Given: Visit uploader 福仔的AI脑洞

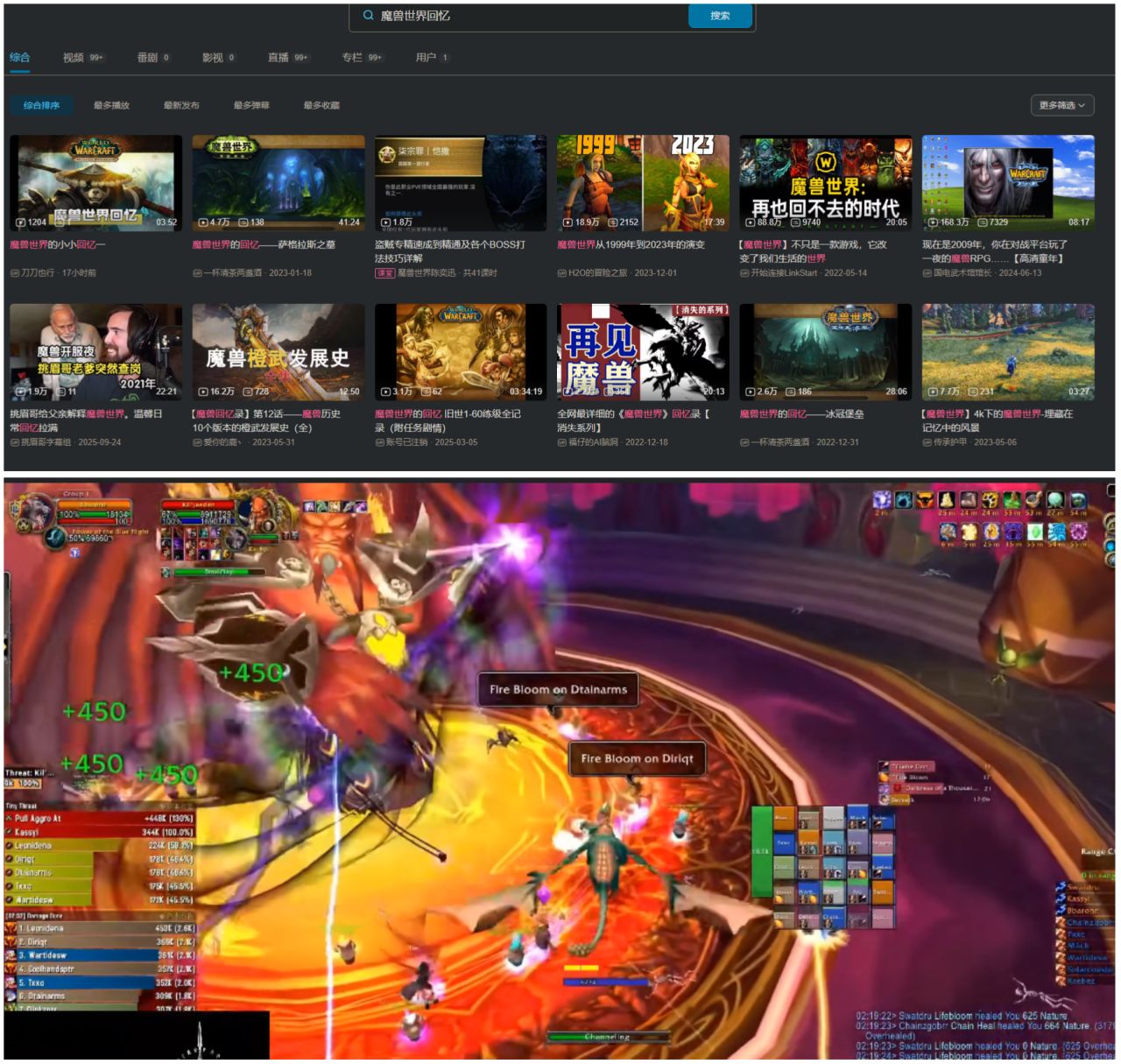Looking at the screenshot, I should pos(593,442).
